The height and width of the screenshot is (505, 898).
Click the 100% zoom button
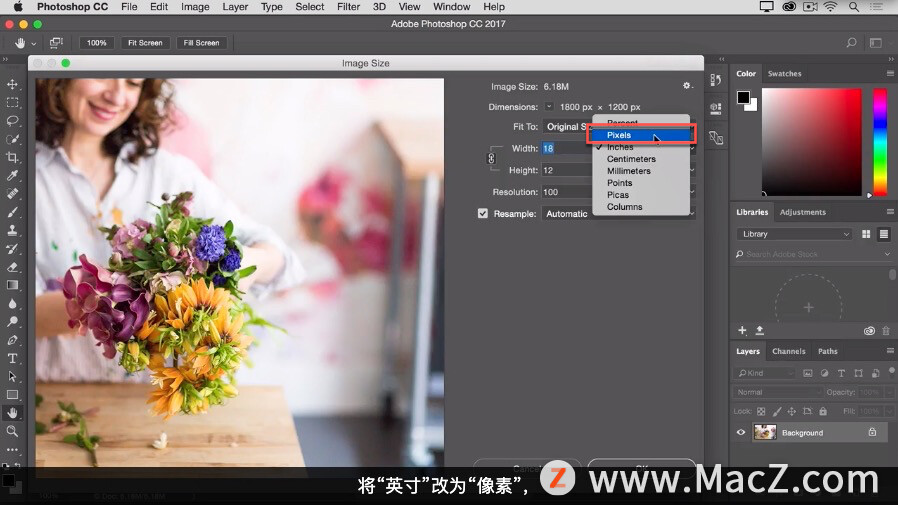click(96, 42)
